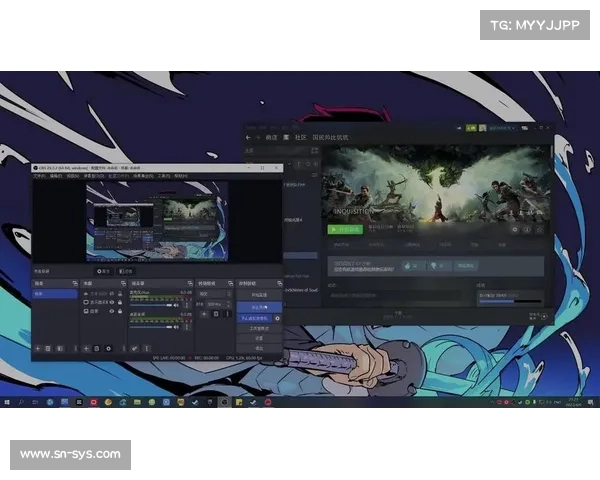The image size is (600, 480).
Task: Open source Properties button above OBS docks
Action: [x=103, y=271]
